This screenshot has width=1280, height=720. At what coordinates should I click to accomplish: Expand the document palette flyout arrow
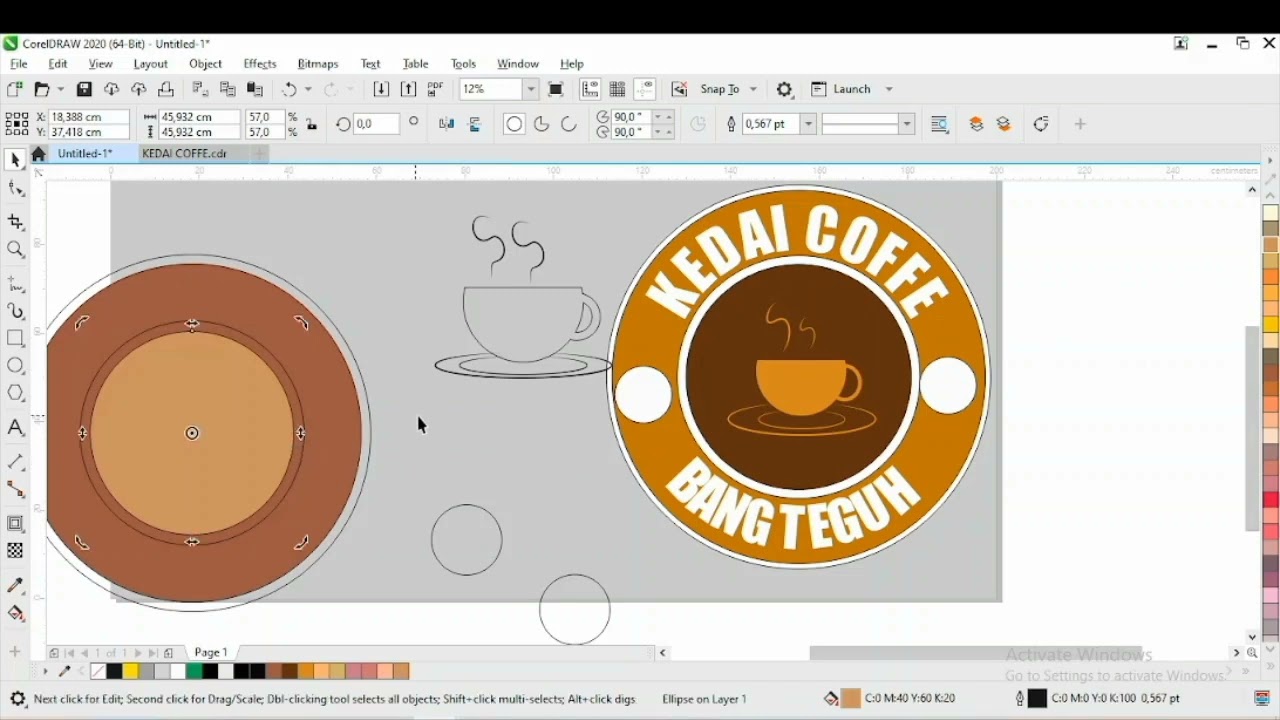coord(45,672)
